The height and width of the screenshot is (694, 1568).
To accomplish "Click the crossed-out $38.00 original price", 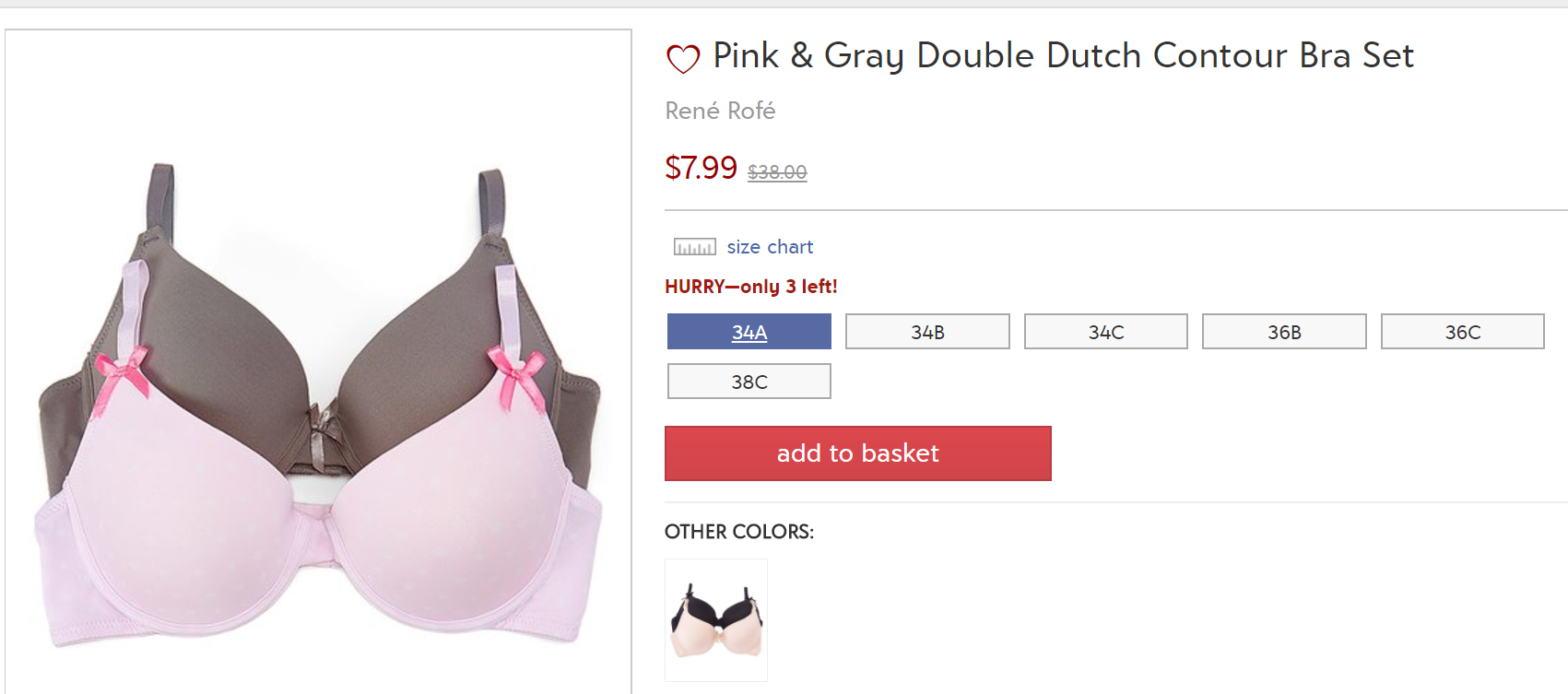I will [x=777, y=172].
